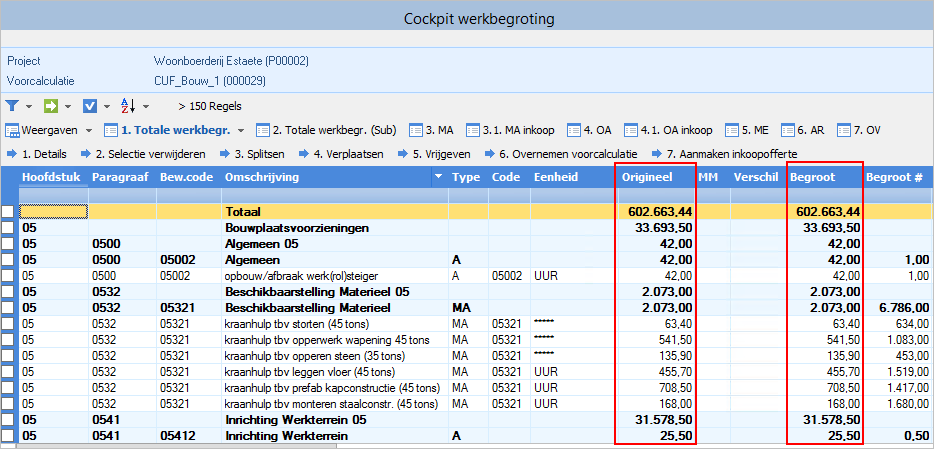
Task: Switch to 3.1. MA inkoop view
Action: coord(511,130)
